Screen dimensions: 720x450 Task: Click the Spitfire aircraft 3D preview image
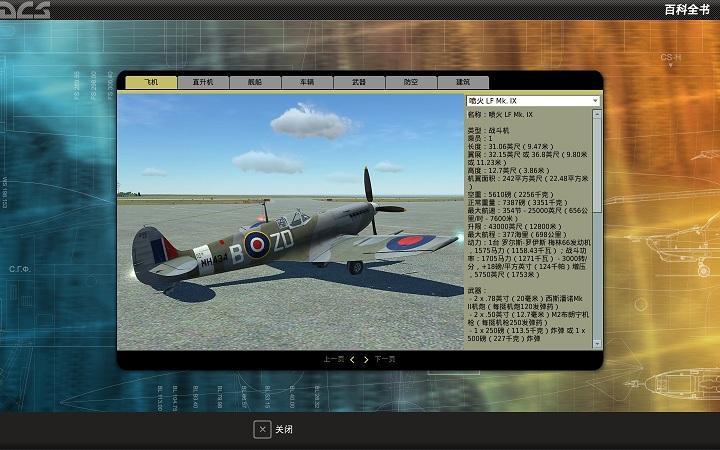[x=290, y=222]
